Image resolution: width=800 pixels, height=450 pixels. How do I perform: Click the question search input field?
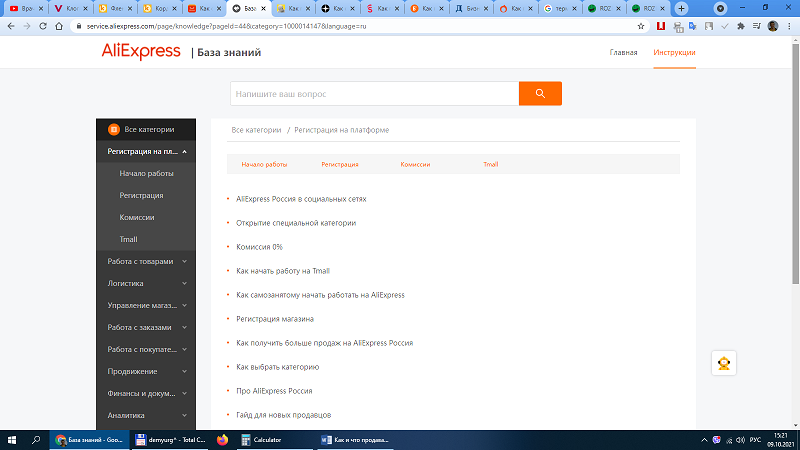[x=374, y=94]
